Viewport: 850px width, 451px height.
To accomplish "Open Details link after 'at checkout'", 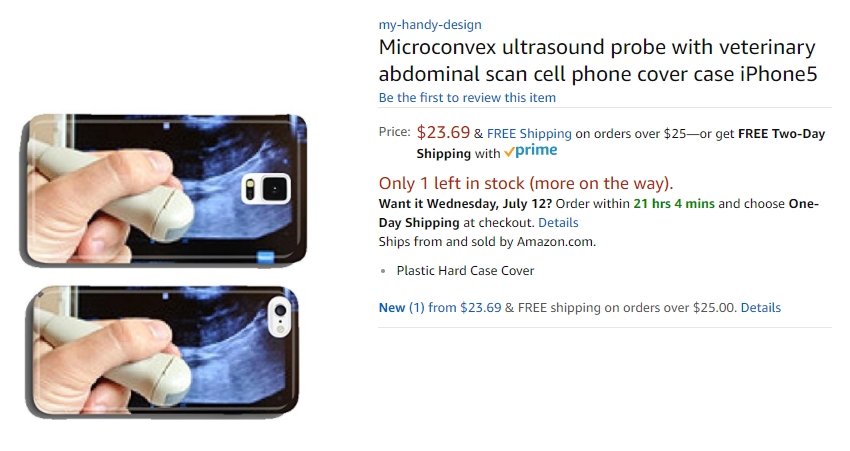I will click(558, 223).
